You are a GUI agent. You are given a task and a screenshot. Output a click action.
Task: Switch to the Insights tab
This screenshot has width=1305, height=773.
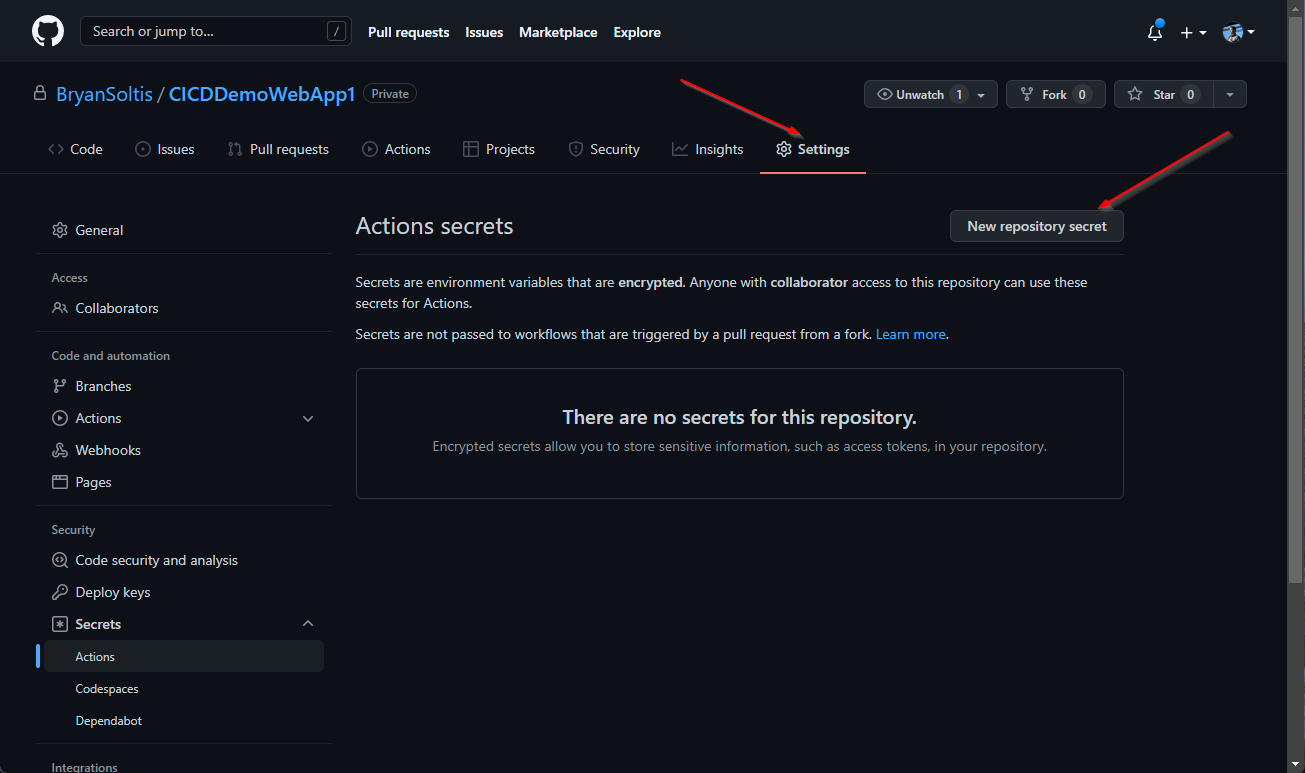(x=708, y=149)
